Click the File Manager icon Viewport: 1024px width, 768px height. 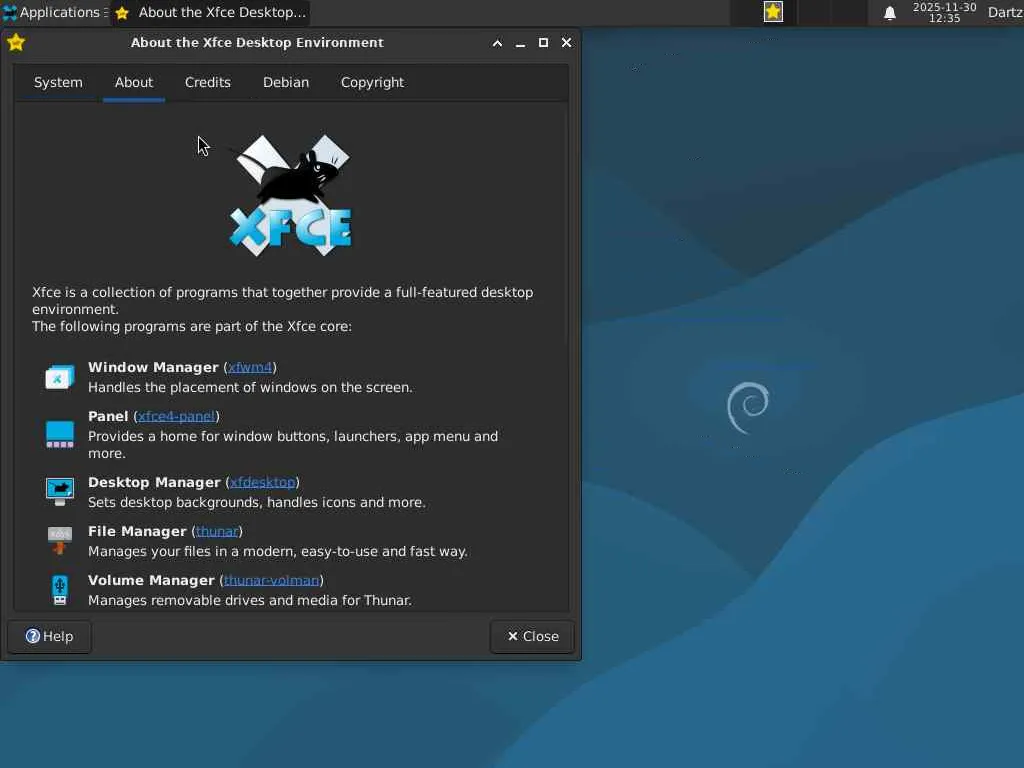click(x=59, y=541)
